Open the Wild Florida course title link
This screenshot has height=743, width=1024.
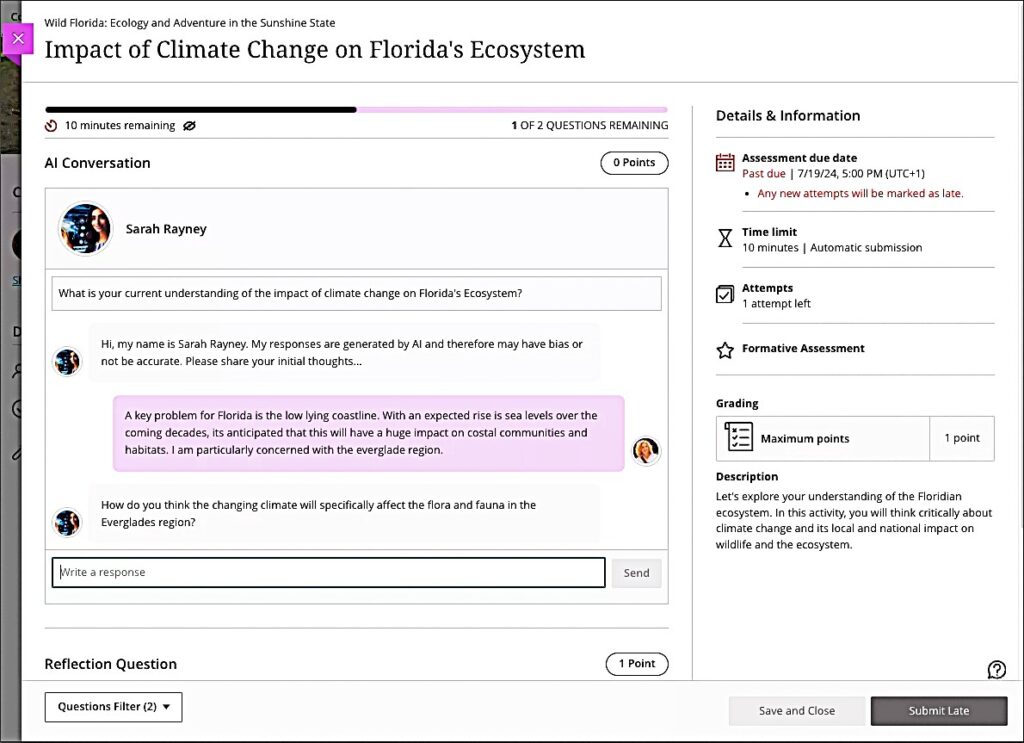pyautogui.click(x=188, y=22)
